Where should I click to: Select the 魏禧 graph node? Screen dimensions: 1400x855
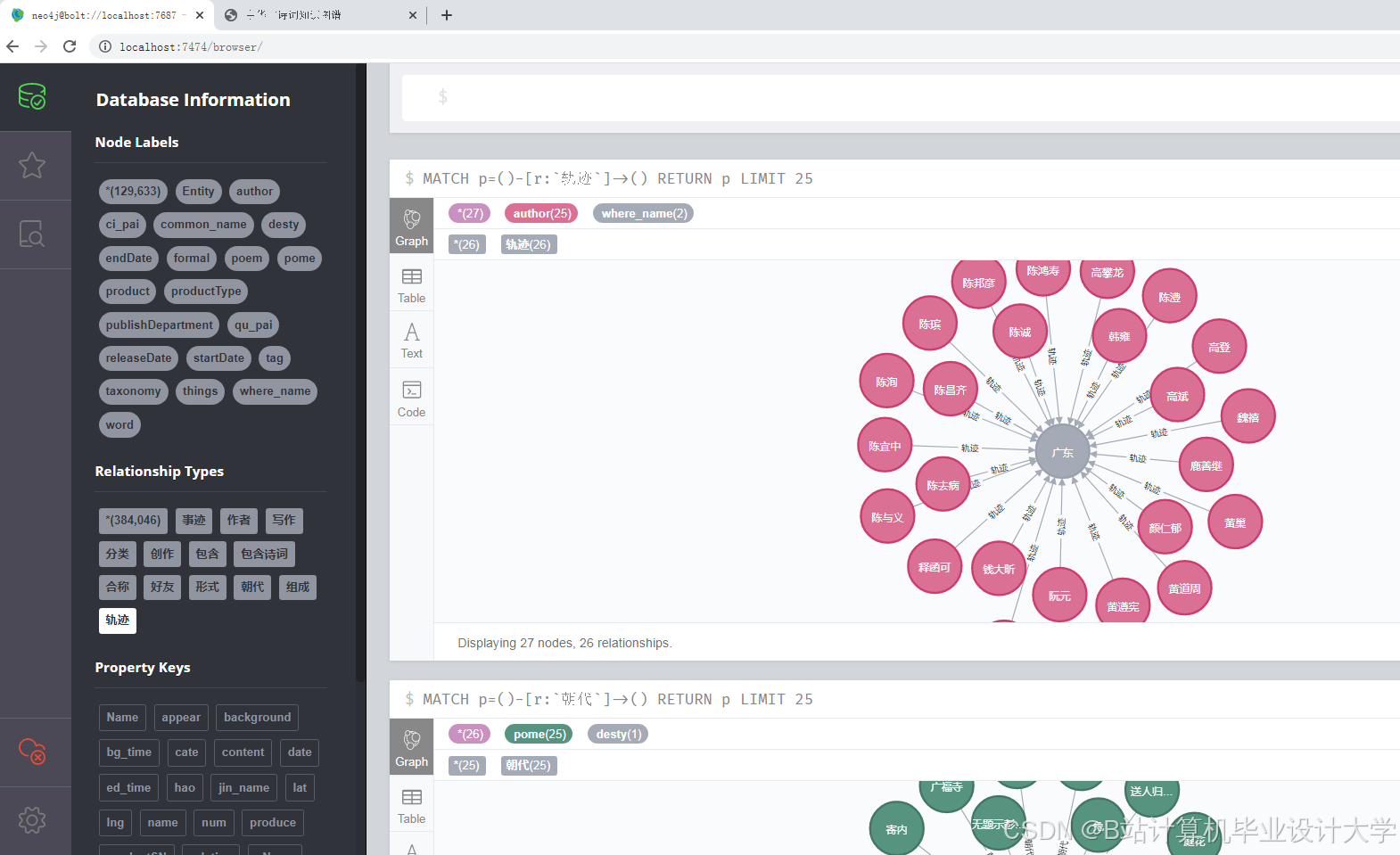click(1248, 416)
